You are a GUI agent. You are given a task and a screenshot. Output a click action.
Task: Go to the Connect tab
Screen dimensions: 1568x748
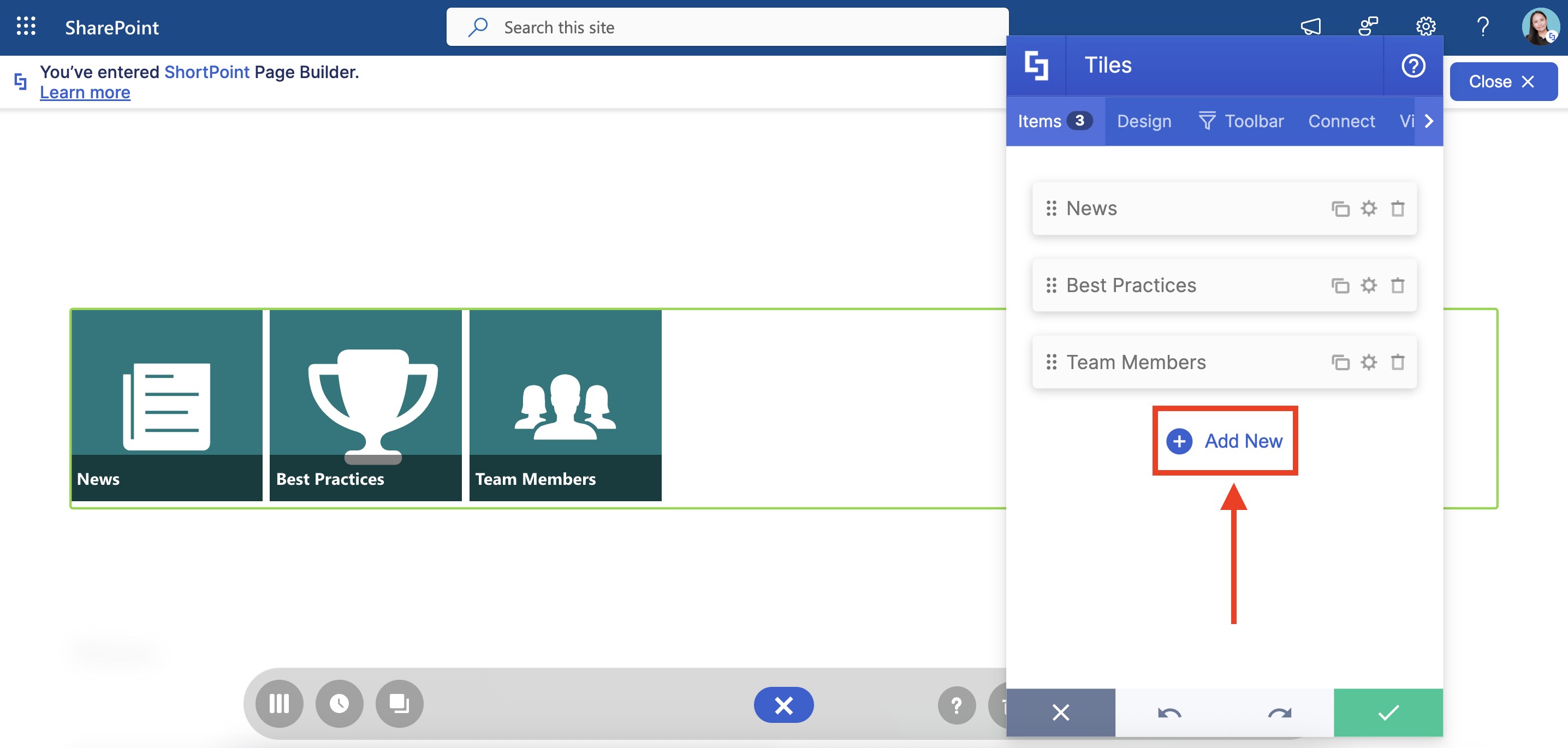(x=1341, y=121)
